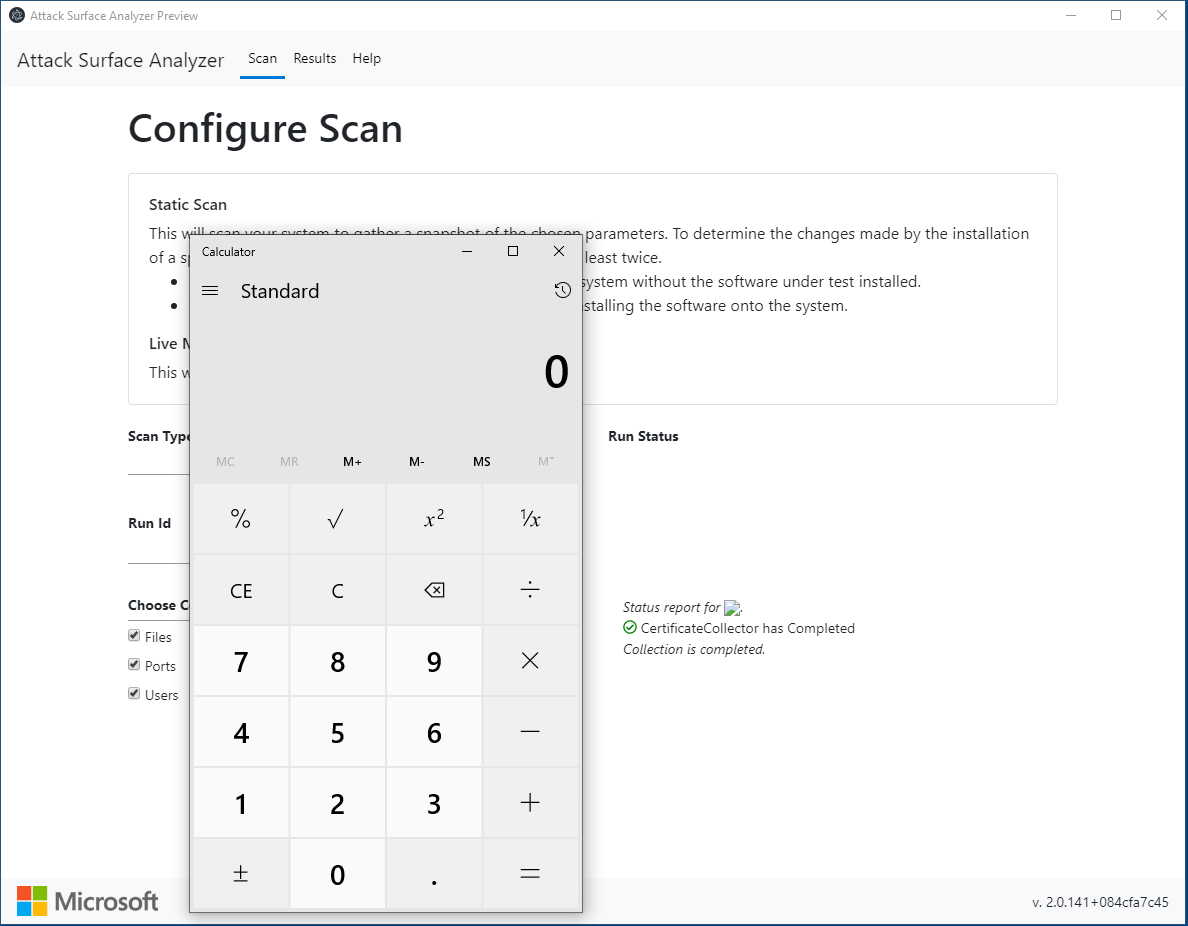Click the number 0 key
The image size is (1188, 926).
[x=337, y=874]
